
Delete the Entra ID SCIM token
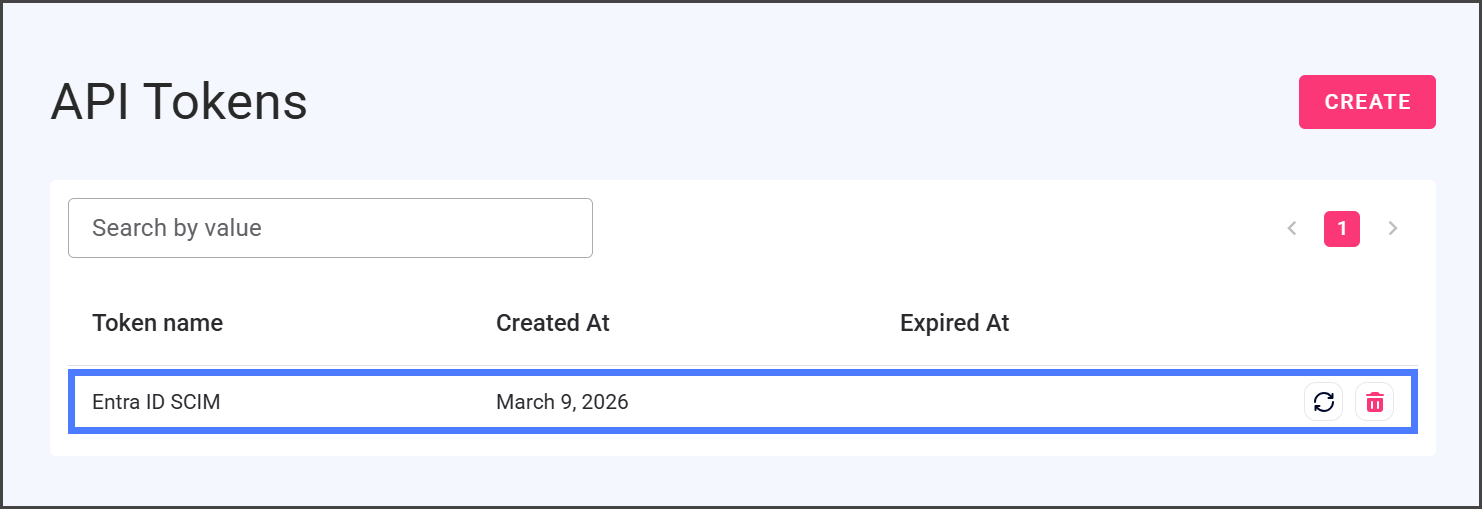coord(1374,402)
